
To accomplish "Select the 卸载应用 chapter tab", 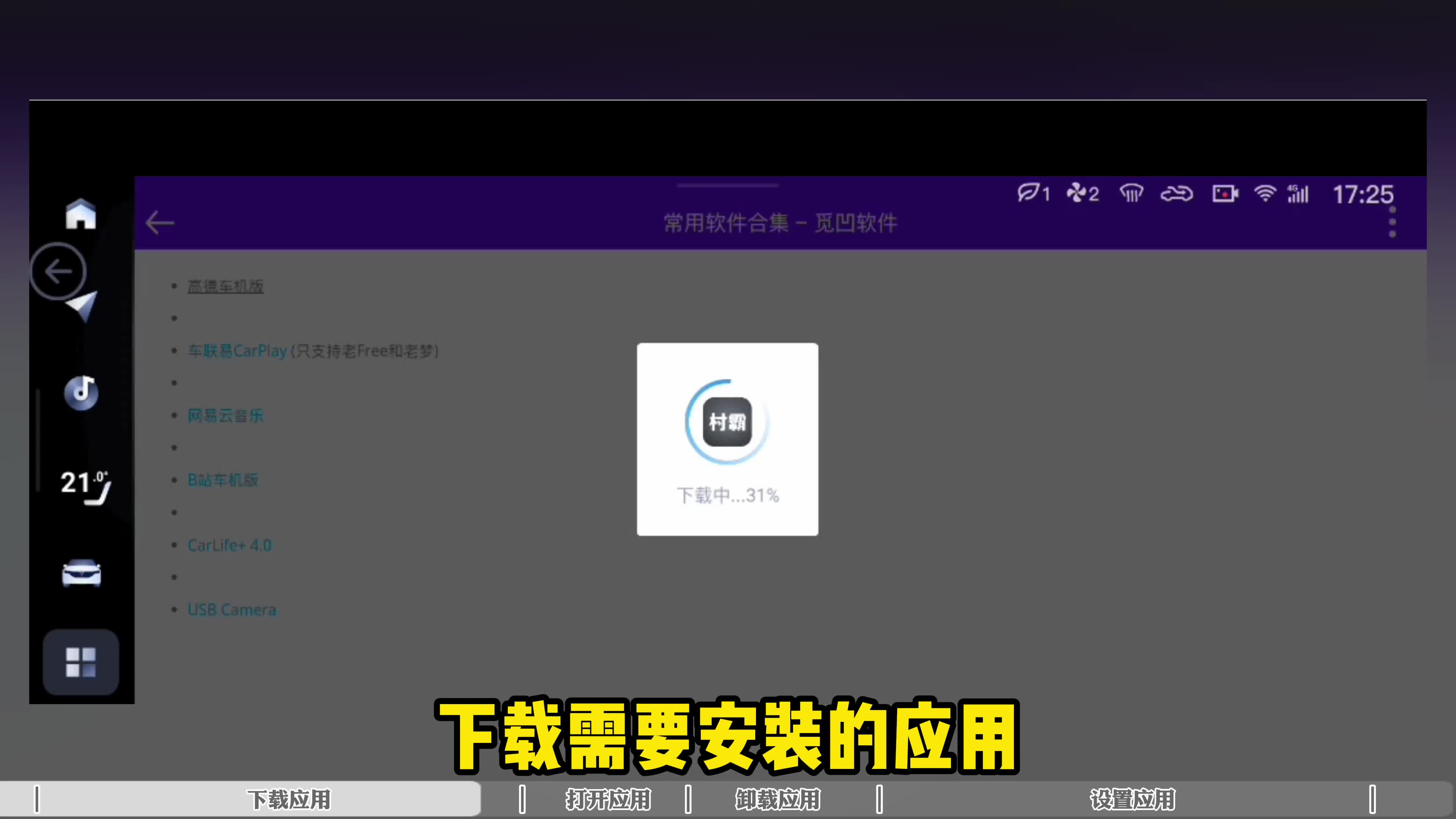I will (777, 800).
